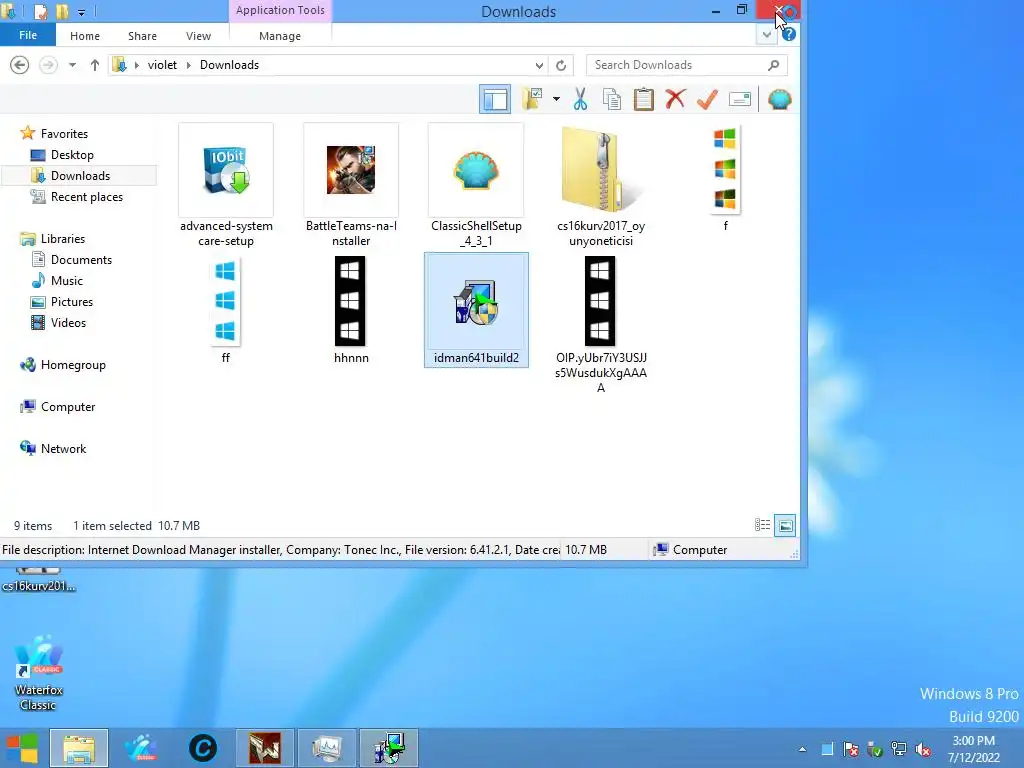Select the ClassicShellSetup_4_3_1 file
The image size is (1024, 768).
point(476,185)
